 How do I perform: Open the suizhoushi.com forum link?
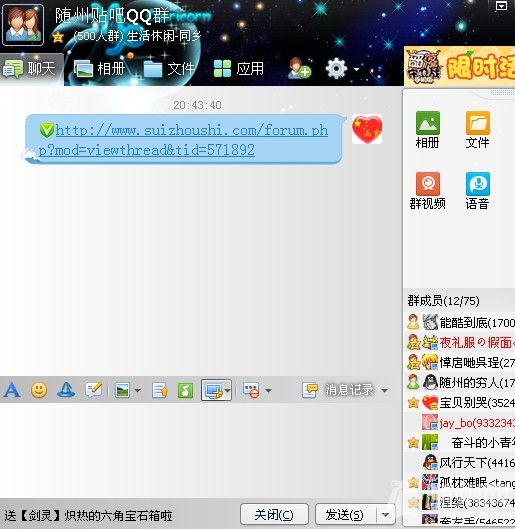point(184,140)
